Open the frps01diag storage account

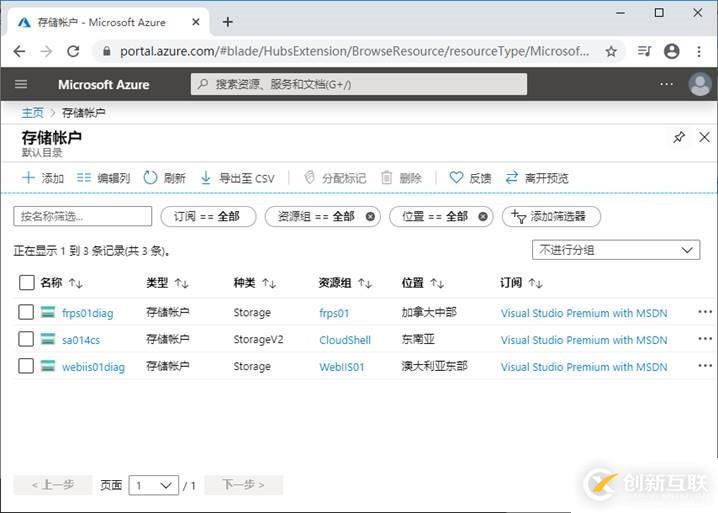tap(87, 313)
